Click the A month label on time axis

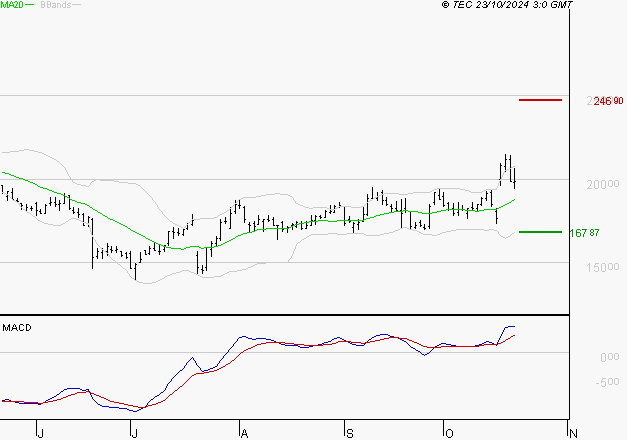click(245, 433)
